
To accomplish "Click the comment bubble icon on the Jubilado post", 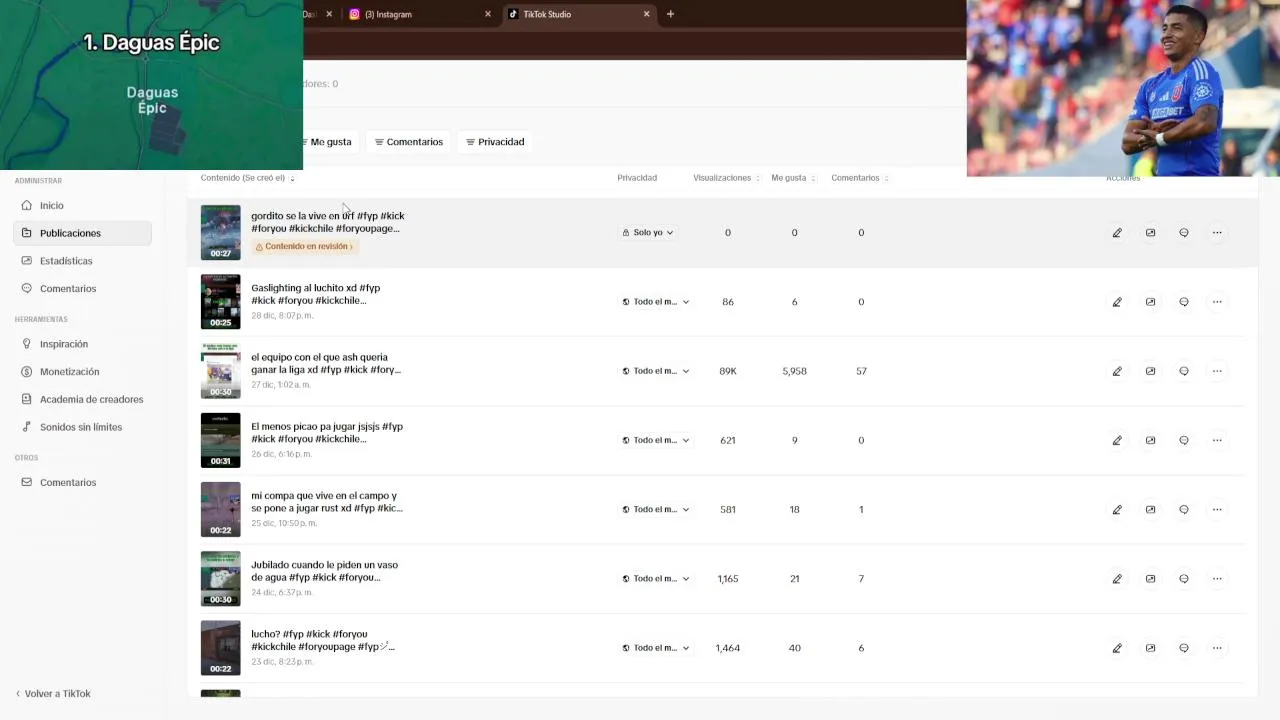I will pyautogui.click(x=1183, y=579).
